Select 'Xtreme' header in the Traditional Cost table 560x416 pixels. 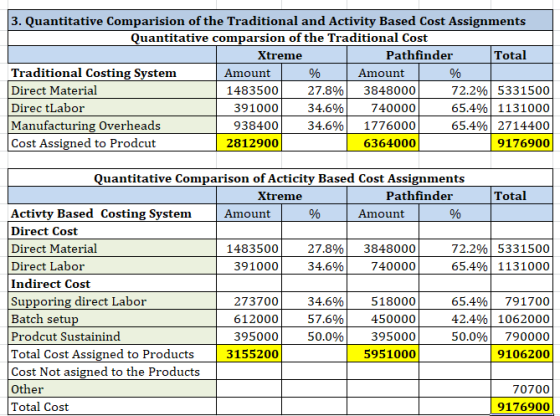281,55
